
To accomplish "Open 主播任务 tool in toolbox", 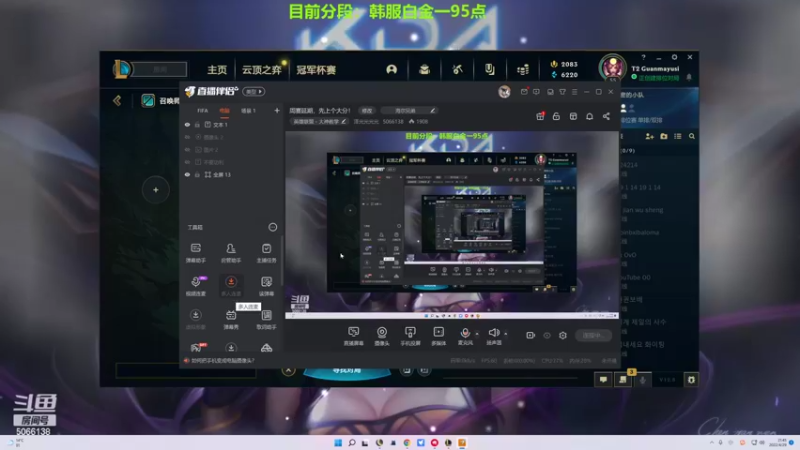I will point(266,253).
